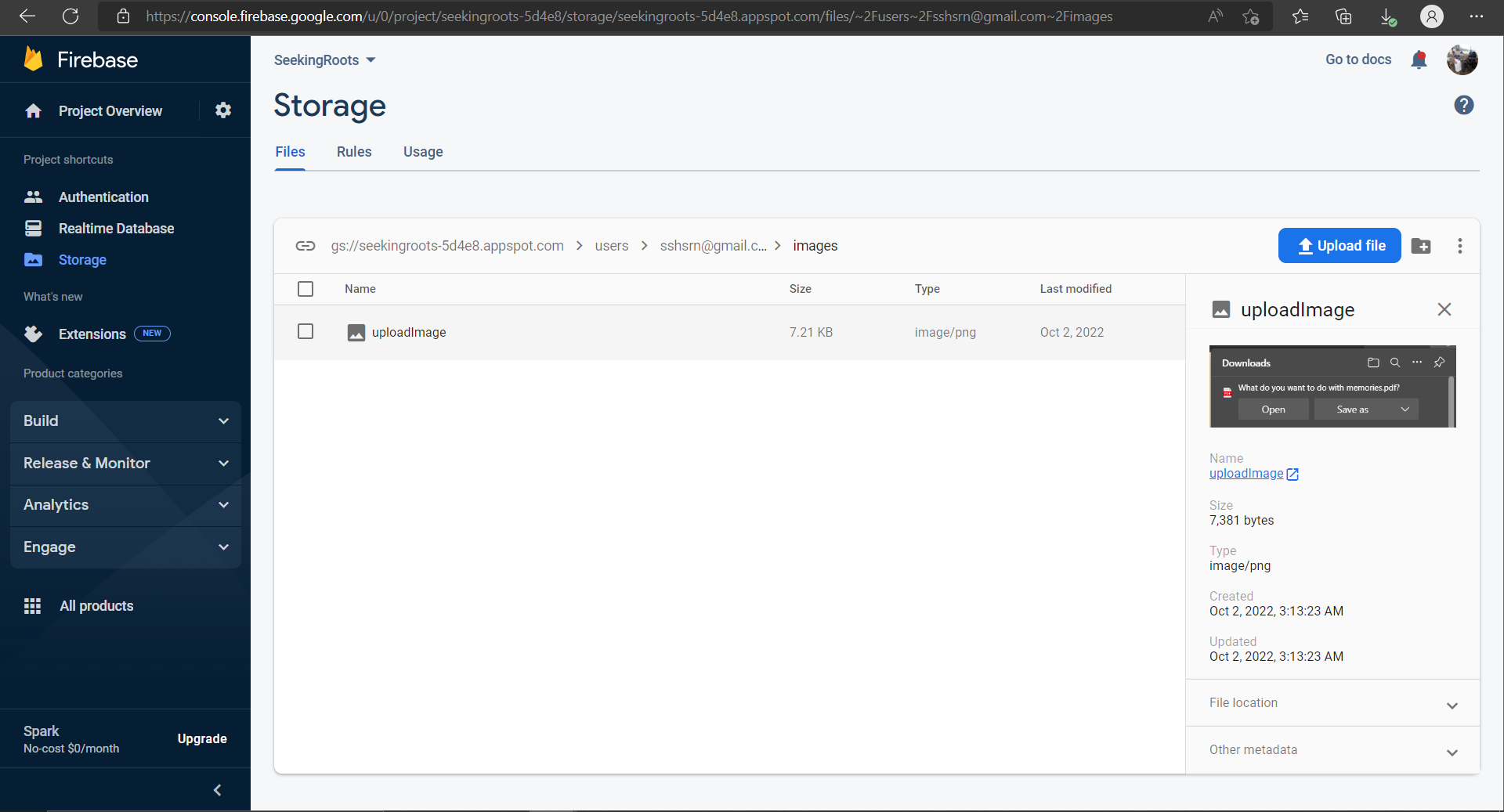Open browser favorites list icon
This screenshot has width=1504, height=812.
(x=1300, y=16)
